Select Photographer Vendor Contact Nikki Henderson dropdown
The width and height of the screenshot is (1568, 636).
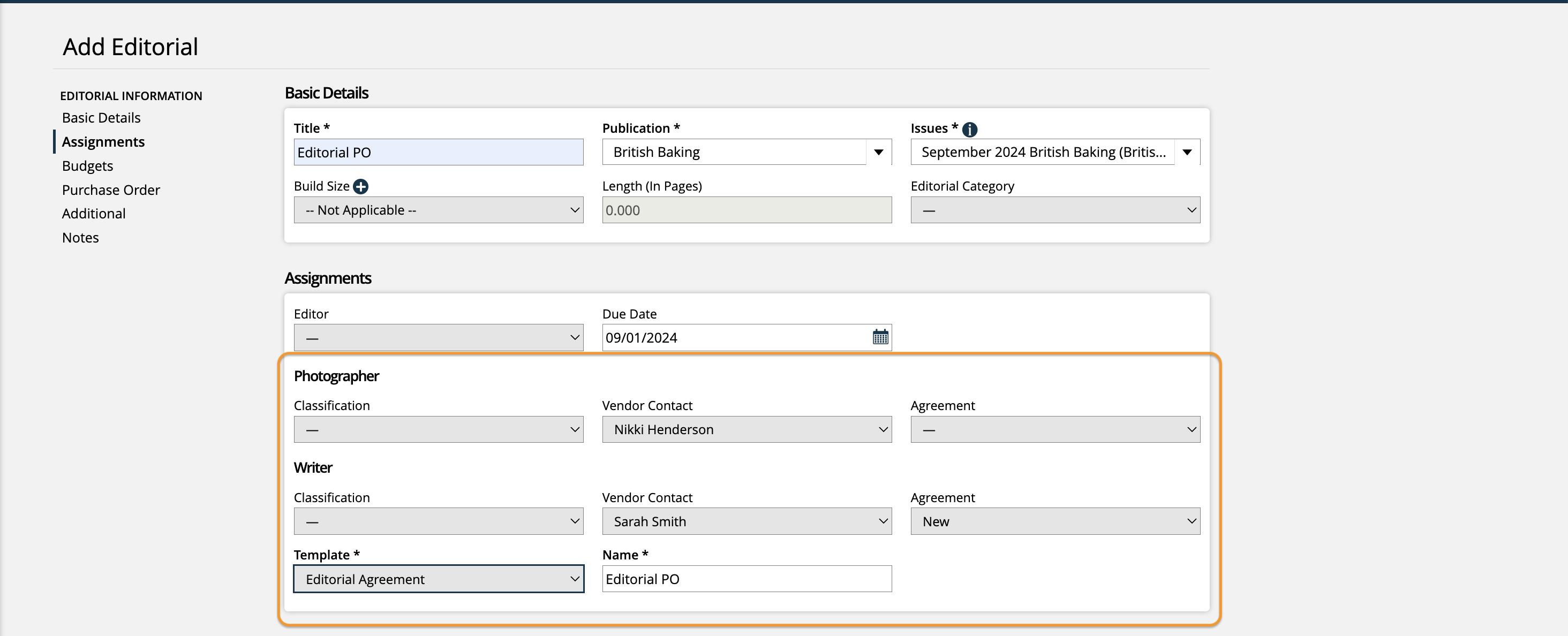[x=747, y=430]
